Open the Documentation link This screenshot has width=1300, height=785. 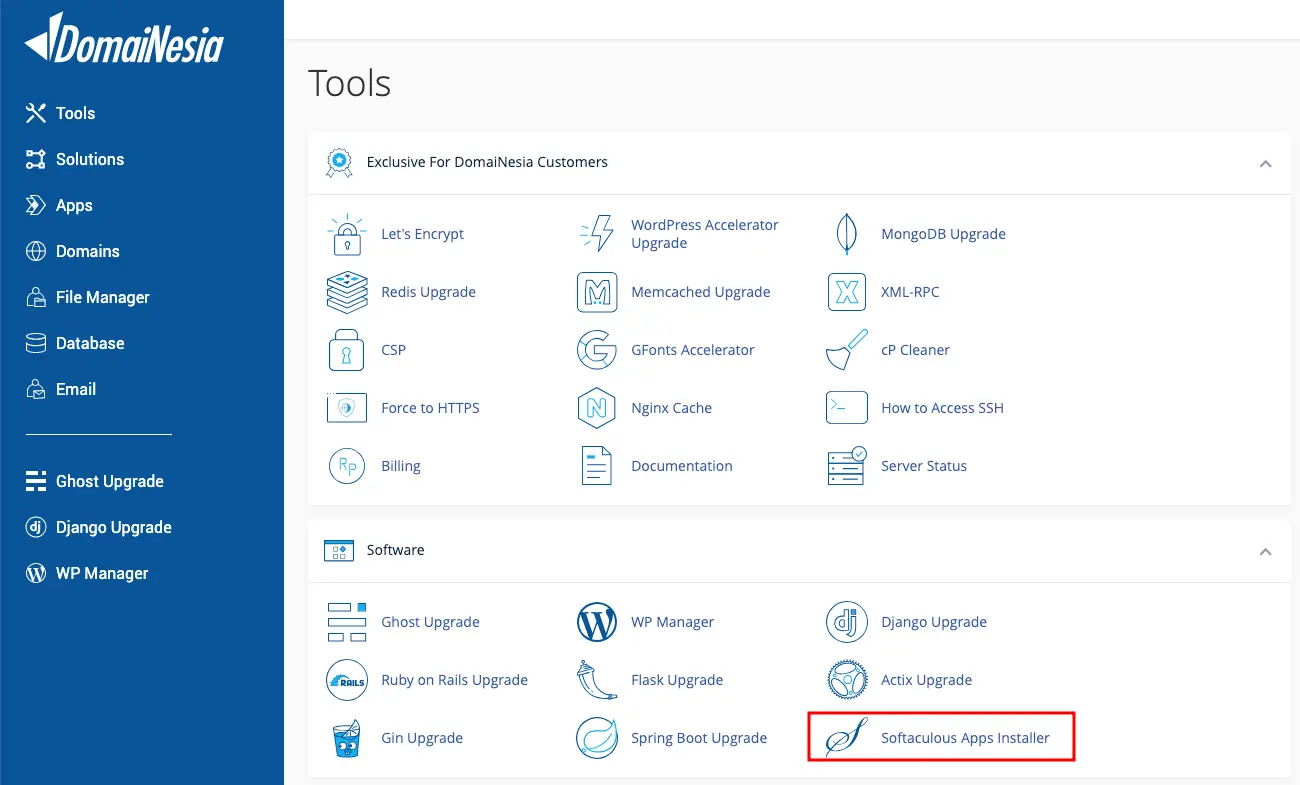click(x=682, y=466)
